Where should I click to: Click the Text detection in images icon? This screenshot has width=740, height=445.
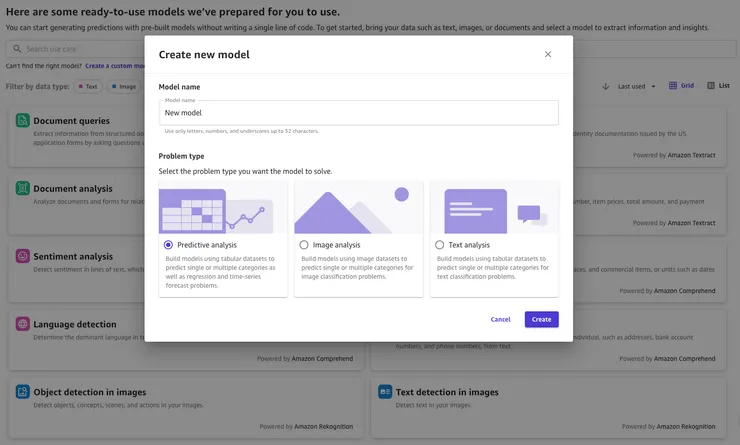[x=384, y=392]
